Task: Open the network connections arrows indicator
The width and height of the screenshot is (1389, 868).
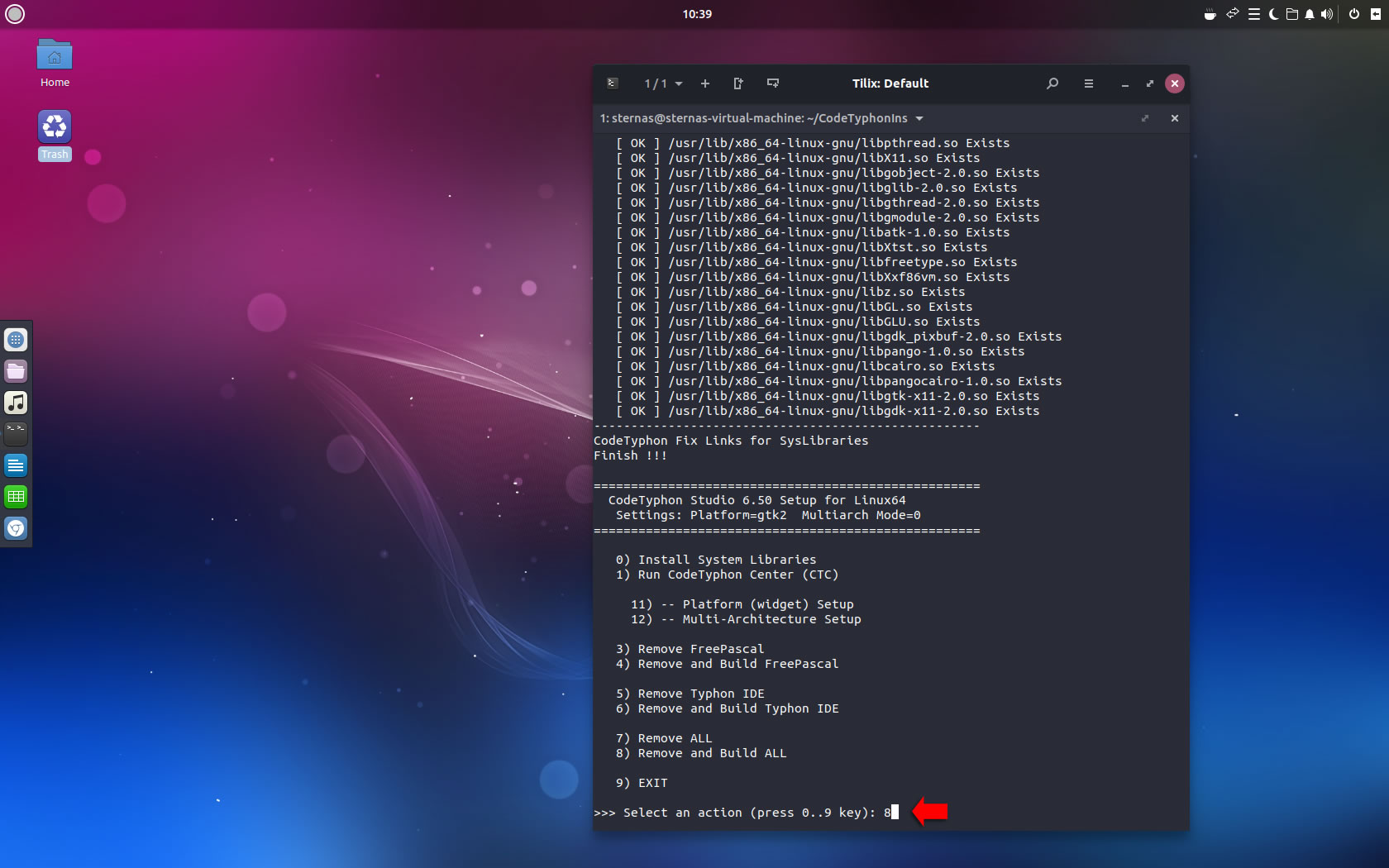Action: tap(1233, 14)
